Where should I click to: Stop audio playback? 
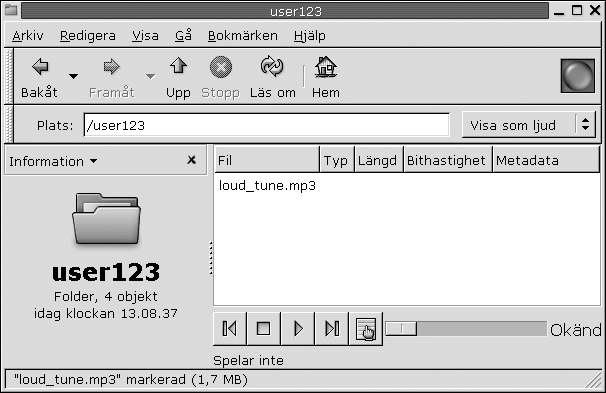pos(264,329)
